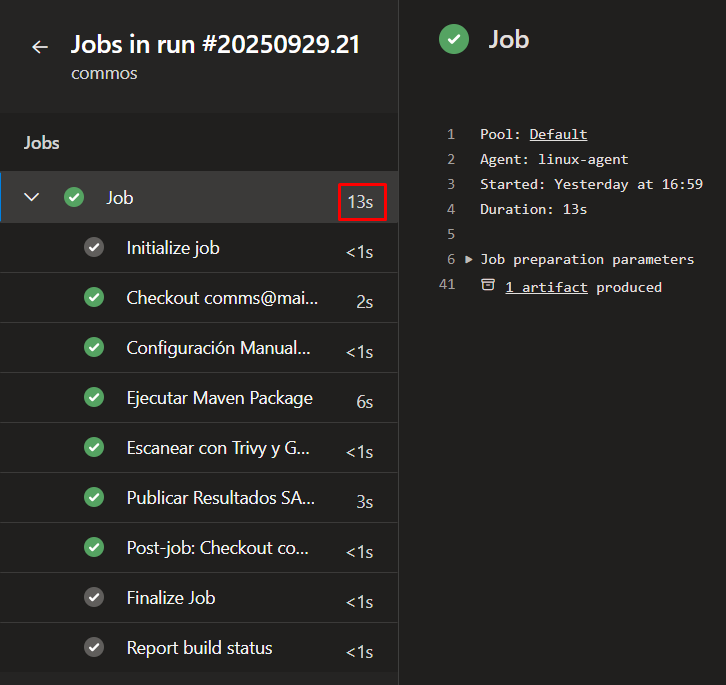The width and height of the screenshot is (726, 685).
Task: Click the gray status icon for Report build status
Action: coord(94,647)
